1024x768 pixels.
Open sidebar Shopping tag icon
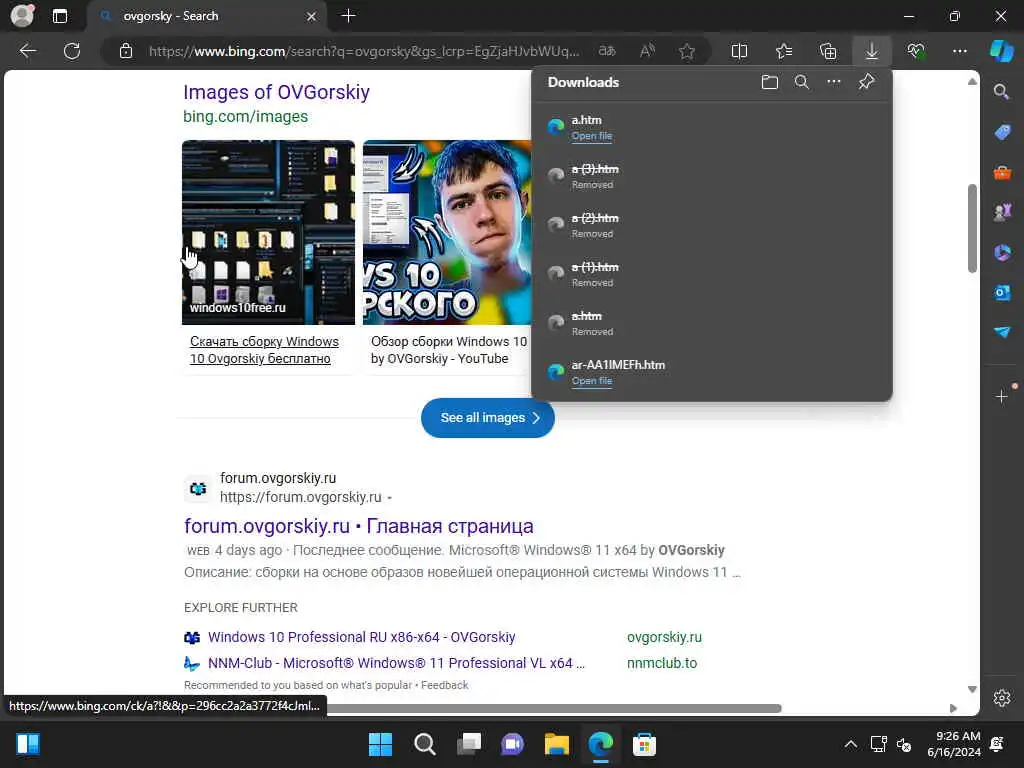1002,132
